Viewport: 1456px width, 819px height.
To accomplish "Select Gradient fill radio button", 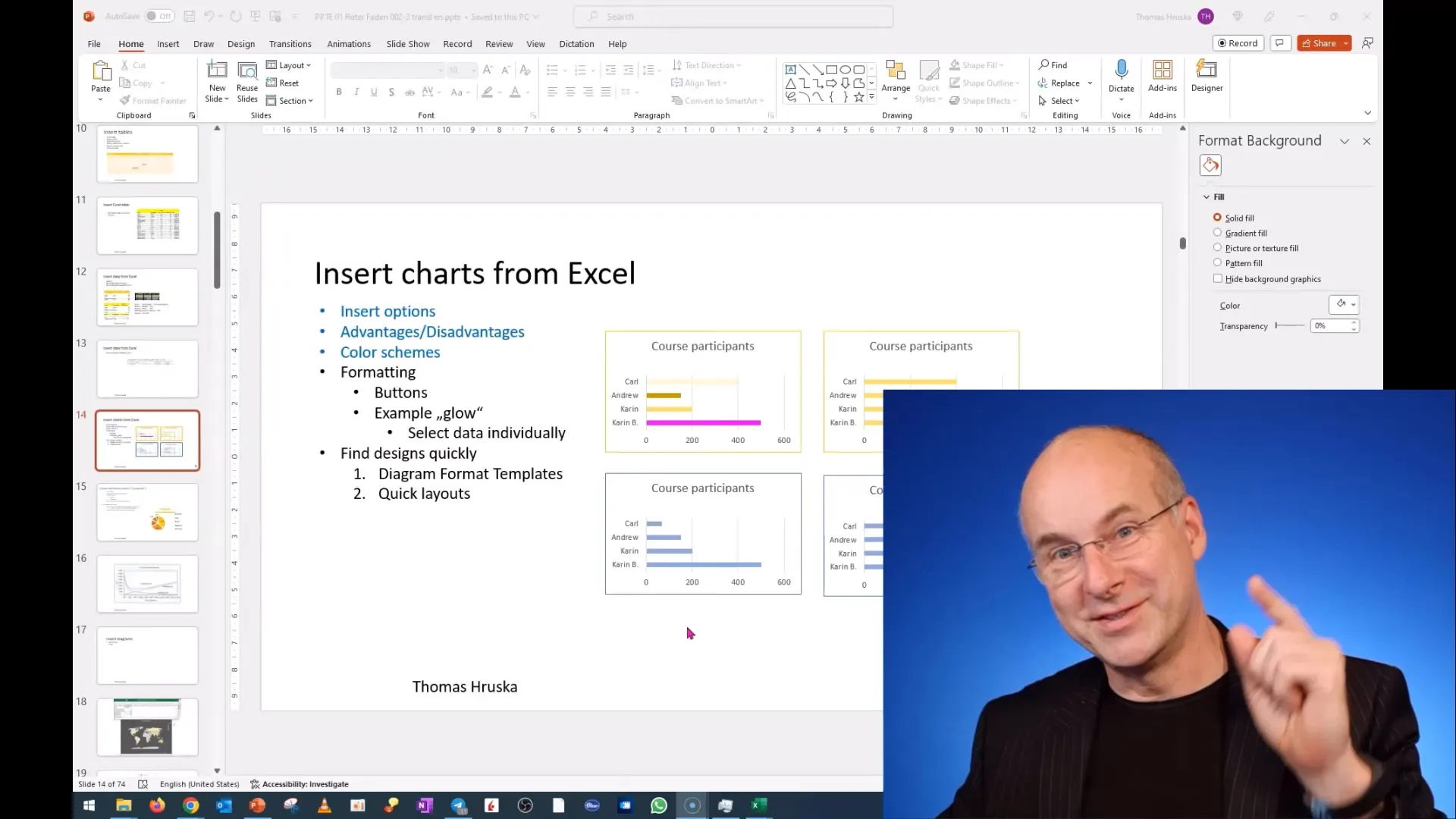I will tap(1218, 232).
